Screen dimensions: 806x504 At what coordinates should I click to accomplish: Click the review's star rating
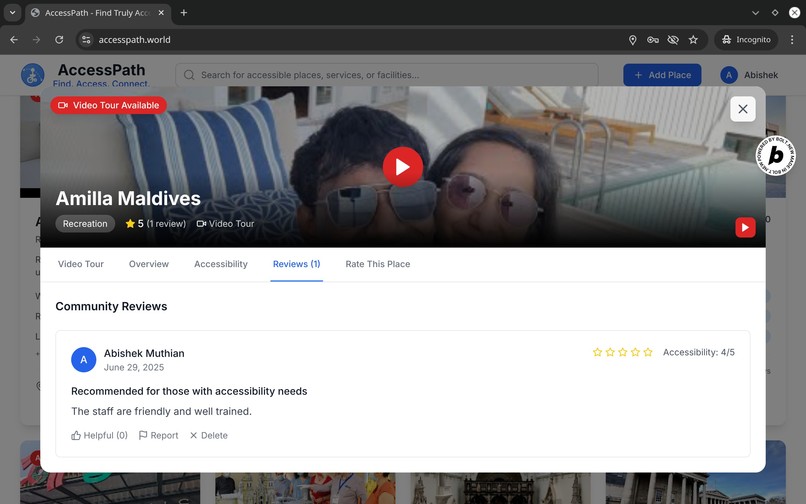click(622, 352)
